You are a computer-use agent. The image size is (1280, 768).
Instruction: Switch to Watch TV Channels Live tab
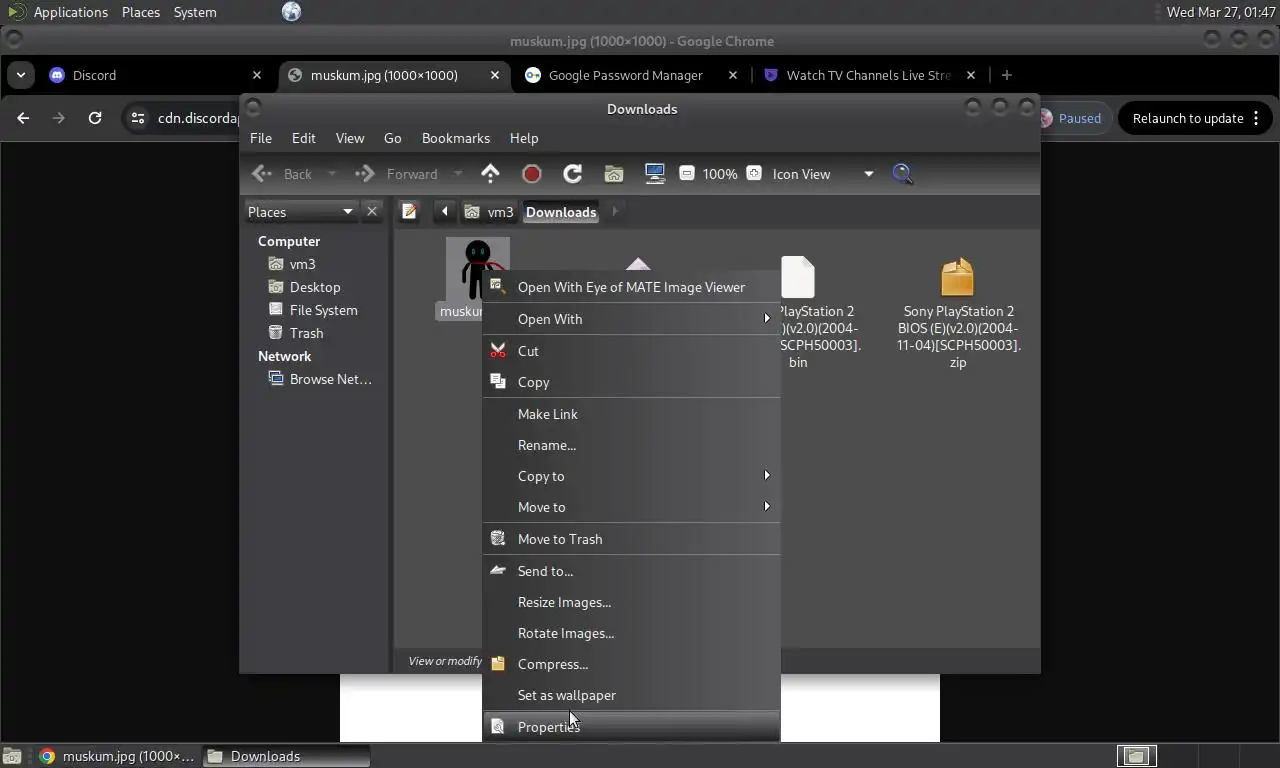pos(868,75)
